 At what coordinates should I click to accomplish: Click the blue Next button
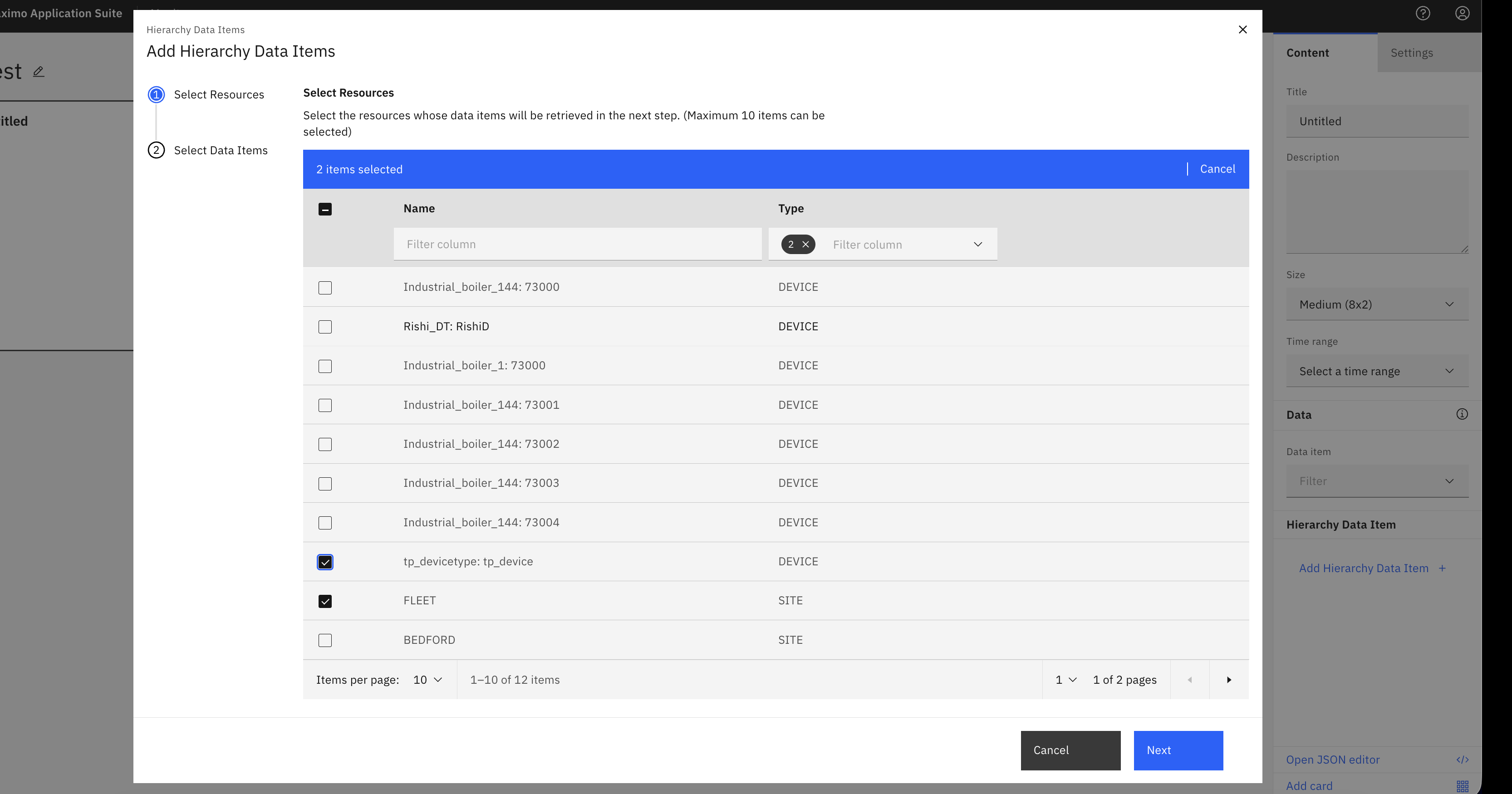(x=1178, y=750)
